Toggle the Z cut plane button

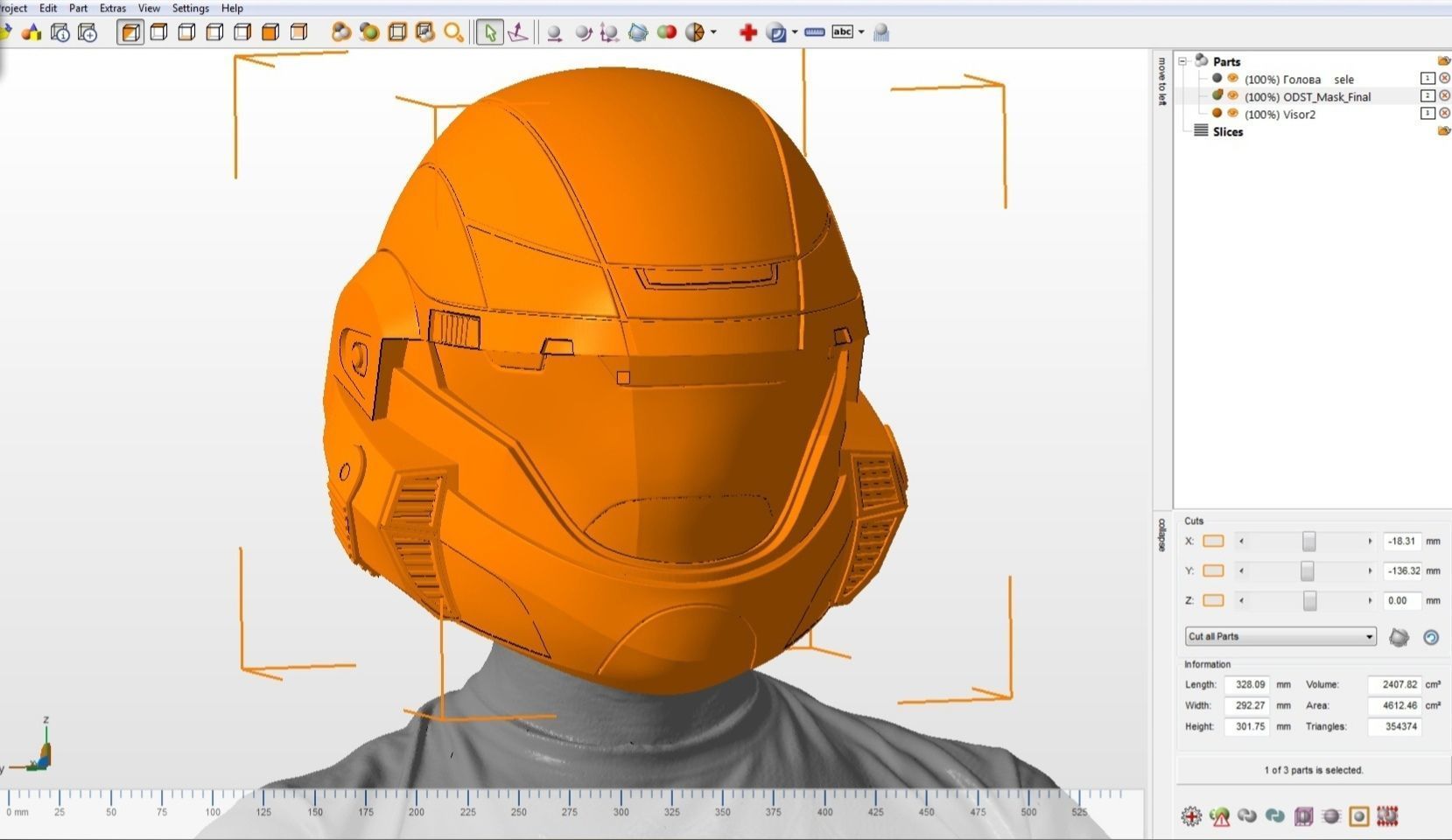(1213, 600)
